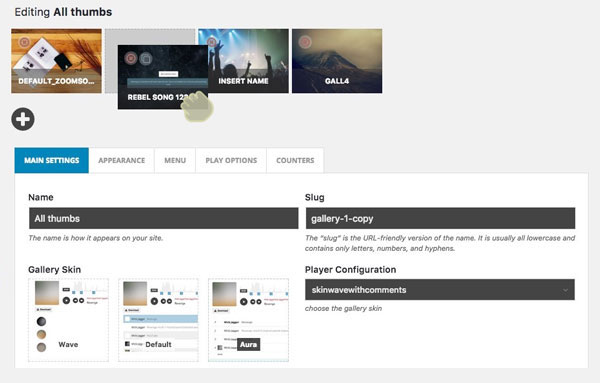
Task: Click the gray duplicate icon on REBEL SONG thumbnail
Action: pyautogui.click(x=145, y=59)
